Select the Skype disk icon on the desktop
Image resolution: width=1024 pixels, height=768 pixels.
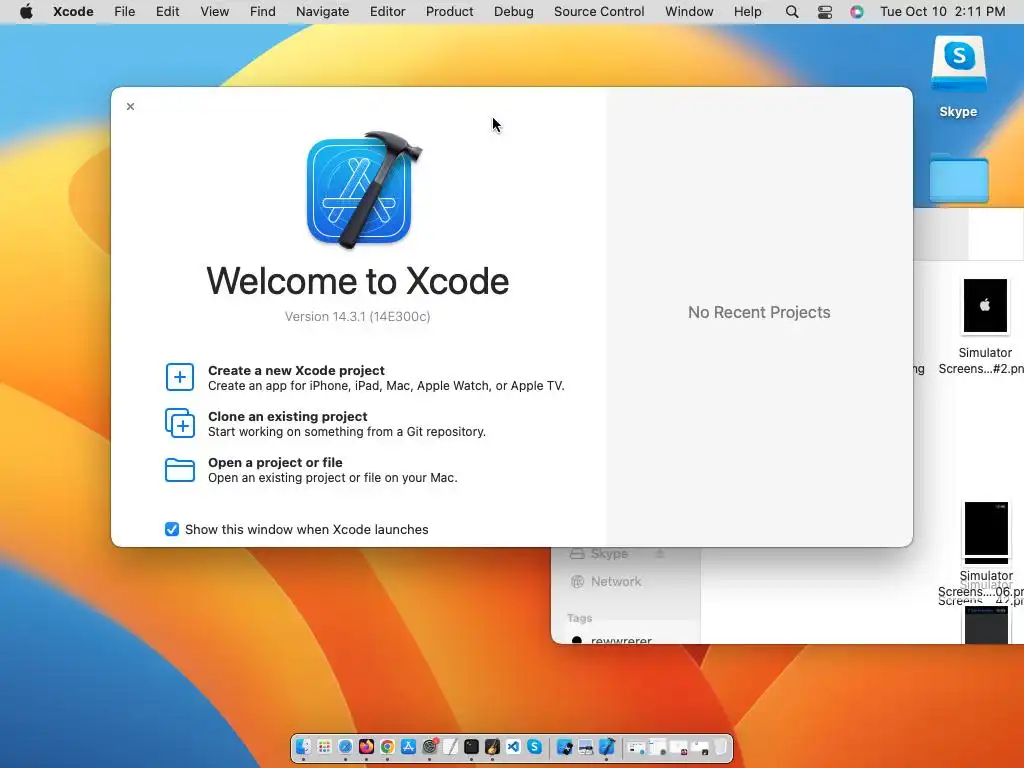[x=959, y=65]
